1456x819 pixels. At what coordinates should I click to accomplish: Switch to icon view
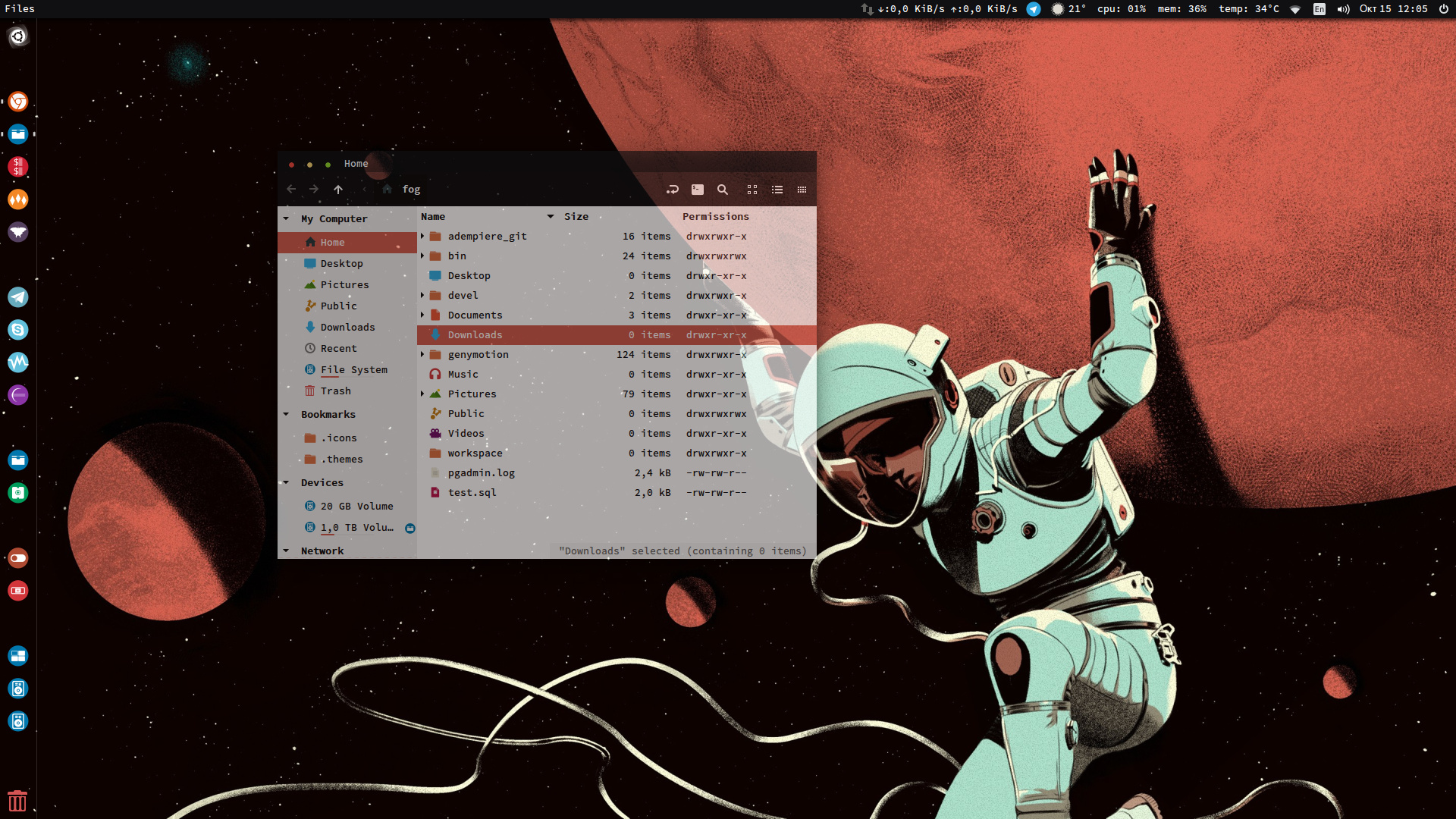click(752, 190)
